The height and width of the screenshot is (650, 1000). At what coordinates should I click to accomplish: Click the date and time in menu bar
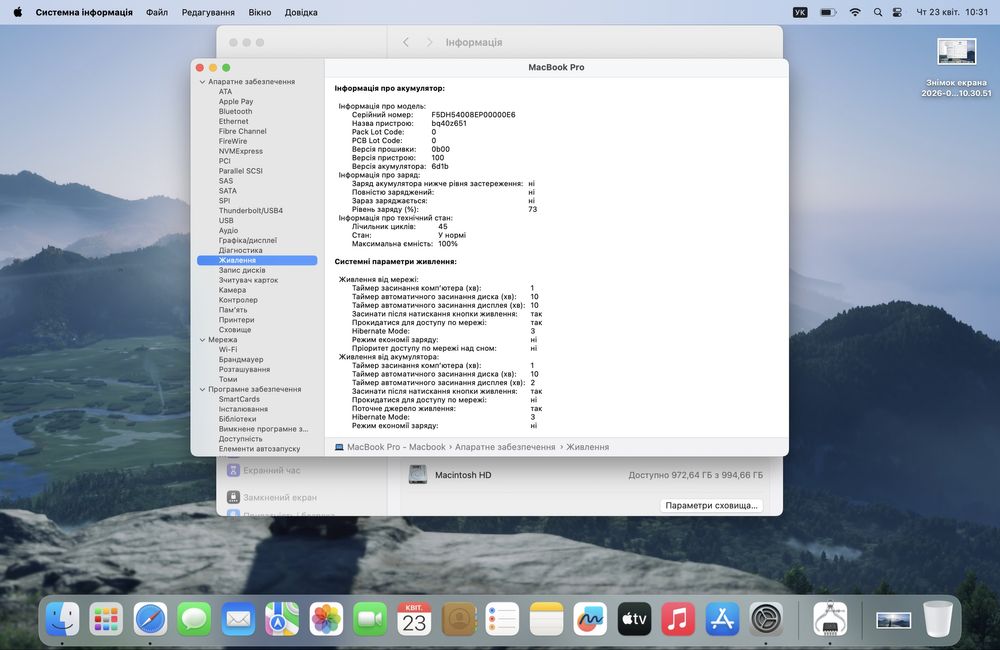pos(952,12)
